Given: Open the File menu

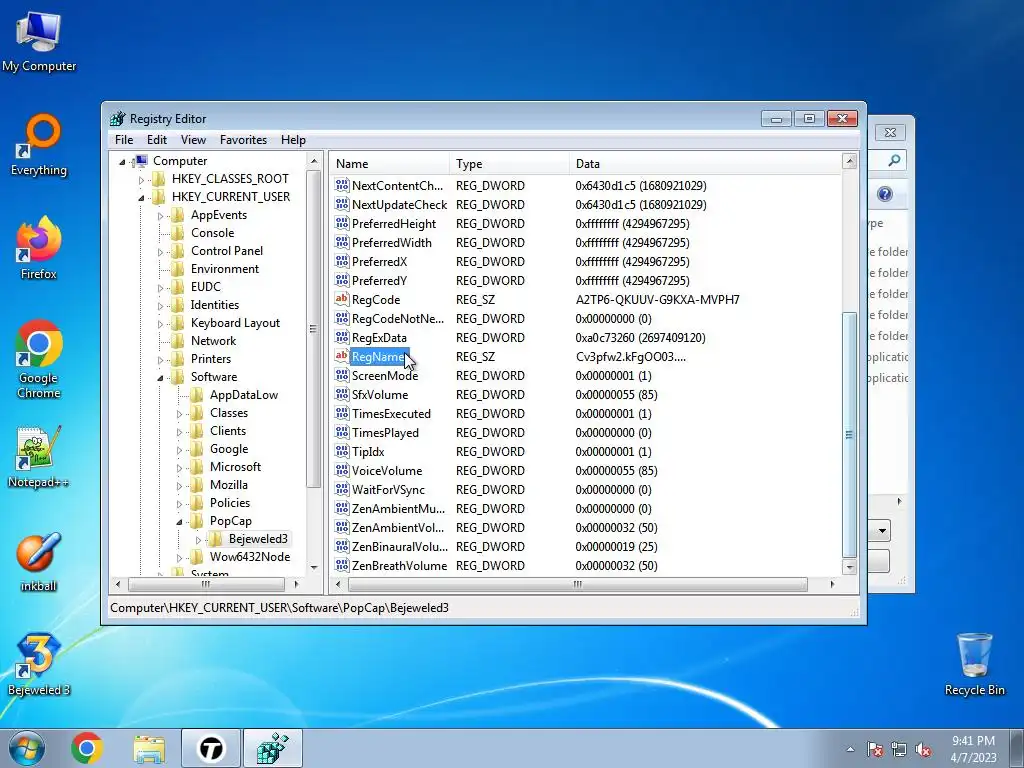Looking at the screenshot, I should [124, 140].
